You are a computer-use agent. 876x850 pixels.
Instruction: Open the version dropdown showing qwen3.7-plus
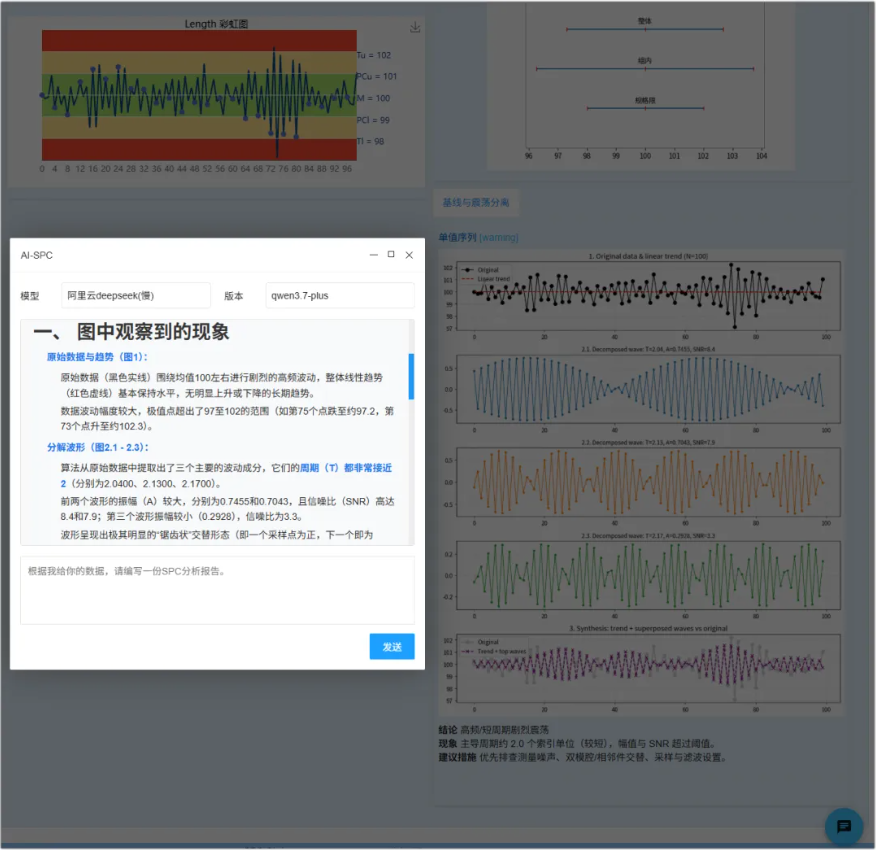pos(340,296)
